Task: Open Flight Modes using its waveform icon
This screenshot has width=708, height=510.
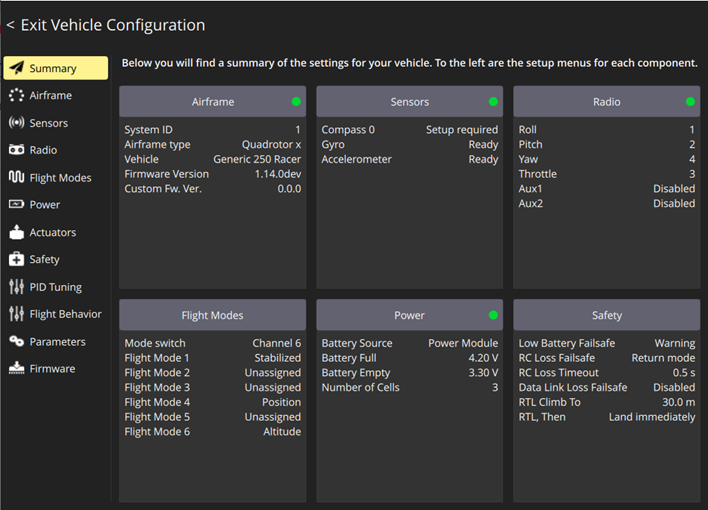Action: pos(16,177)
